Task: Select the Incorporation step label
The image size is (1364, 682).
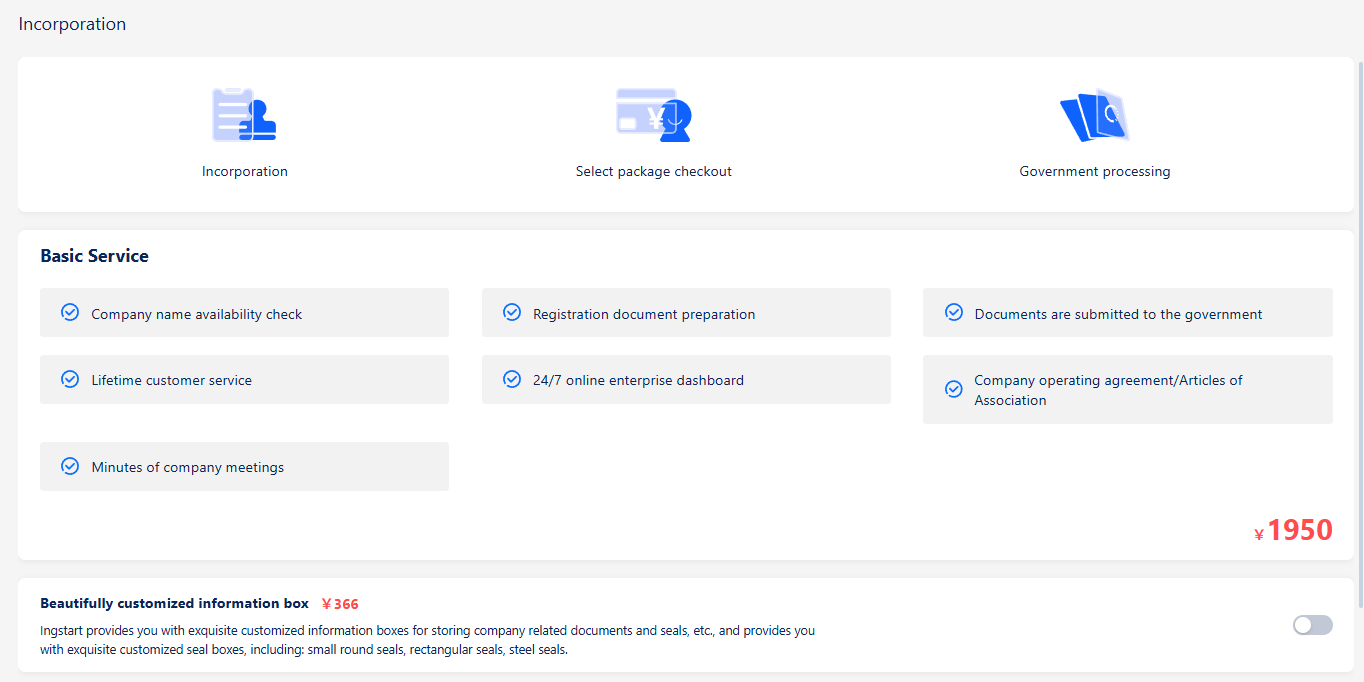Action: point(245,171)
